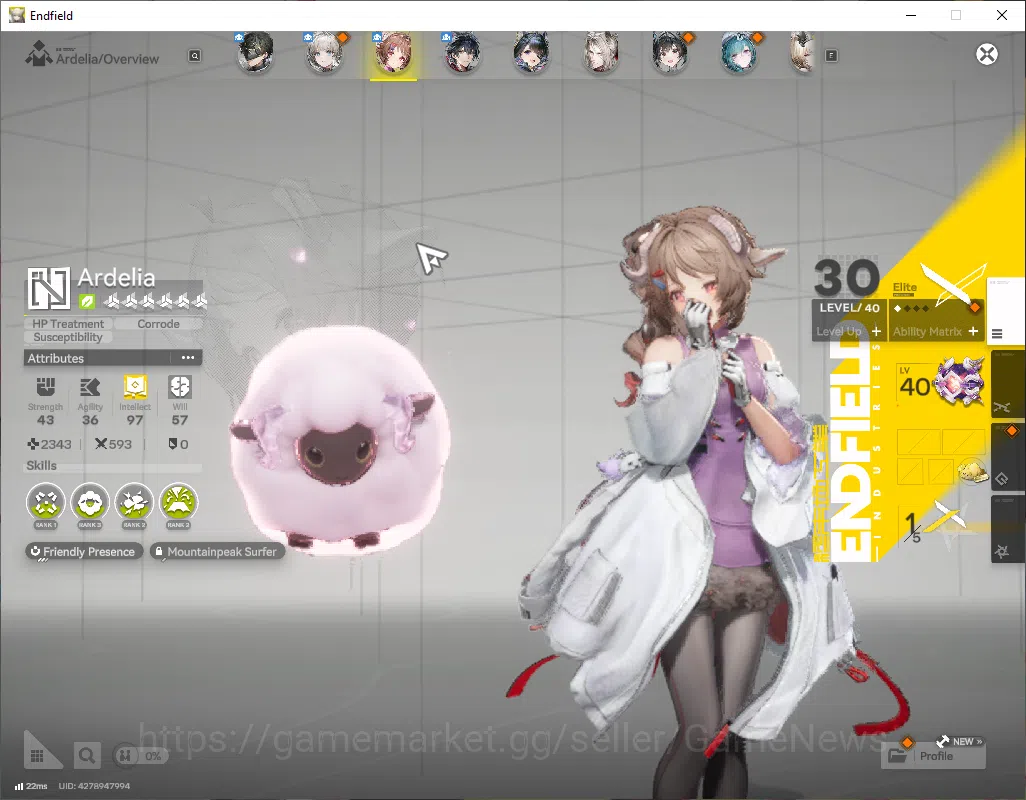Click the third empty equipment slot
Viewport: 1026px width, 800px height.
pyautogui.click(x=910, y=470)
